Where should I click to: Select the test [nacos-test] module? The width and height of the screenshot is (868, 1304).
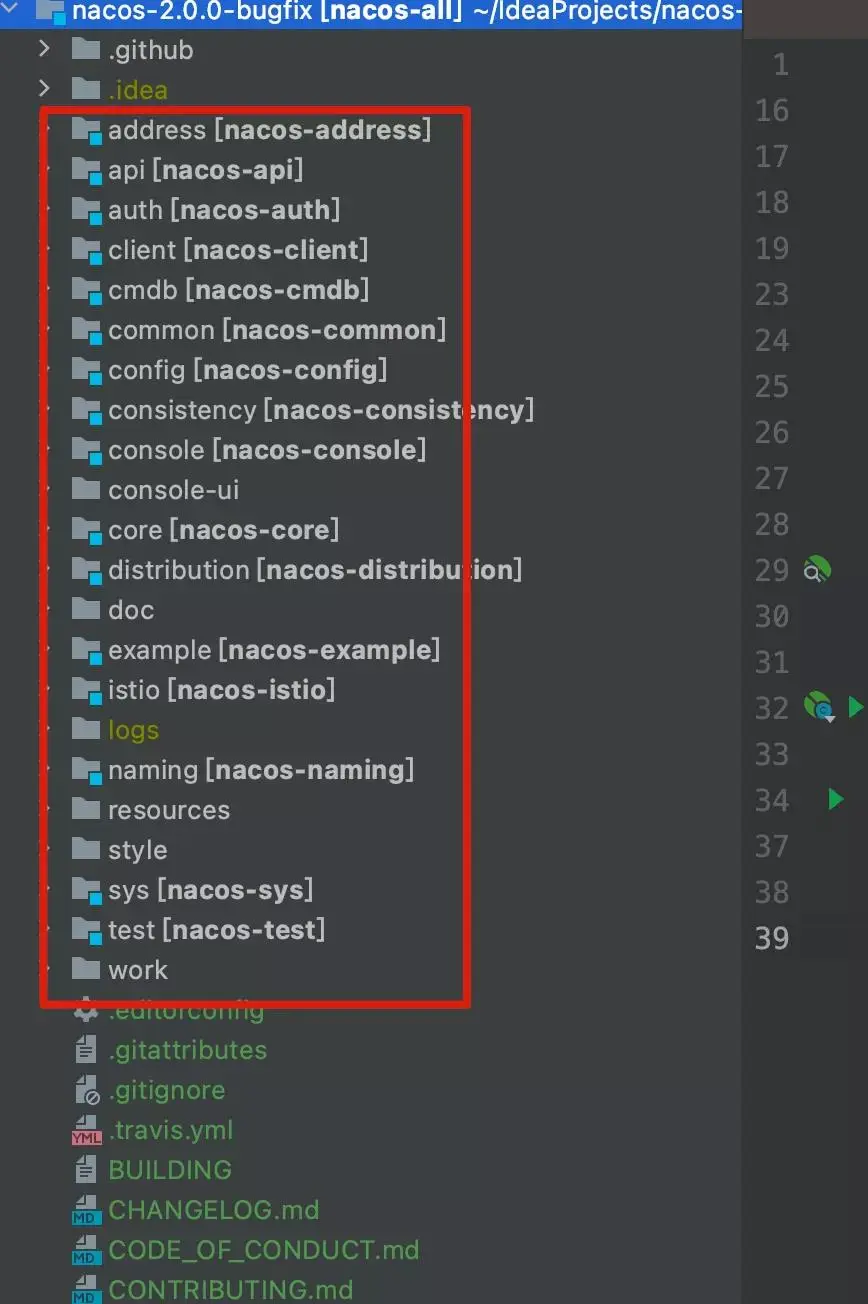[x=216, y=930]
